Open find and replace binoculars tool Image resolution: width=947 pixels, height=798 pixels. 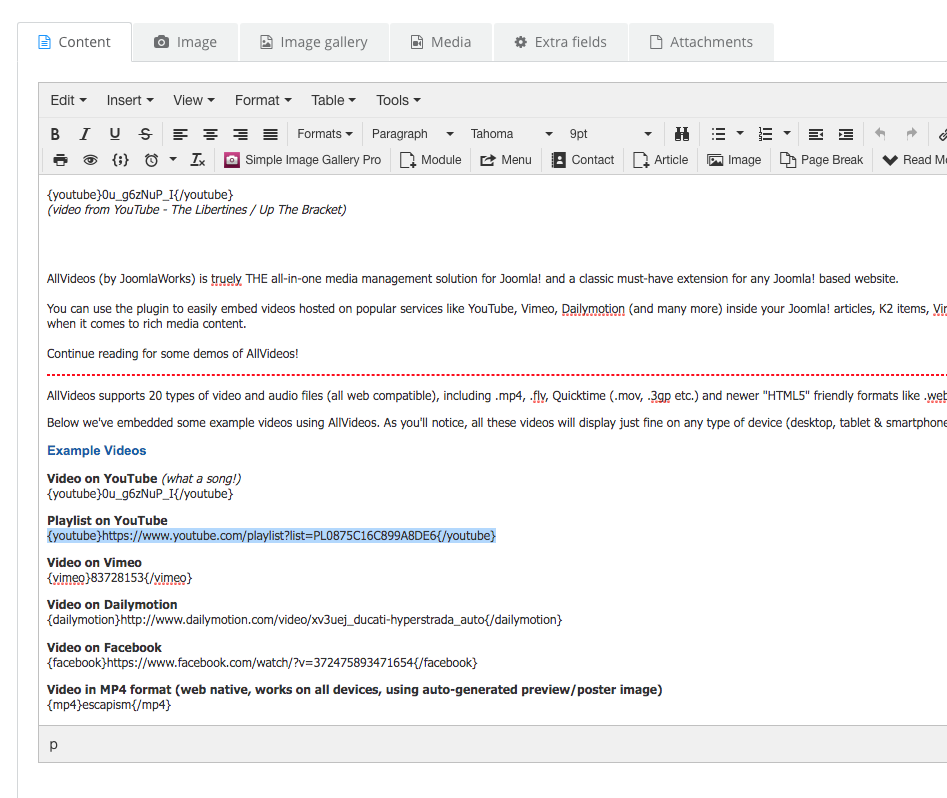coord(682,134)
